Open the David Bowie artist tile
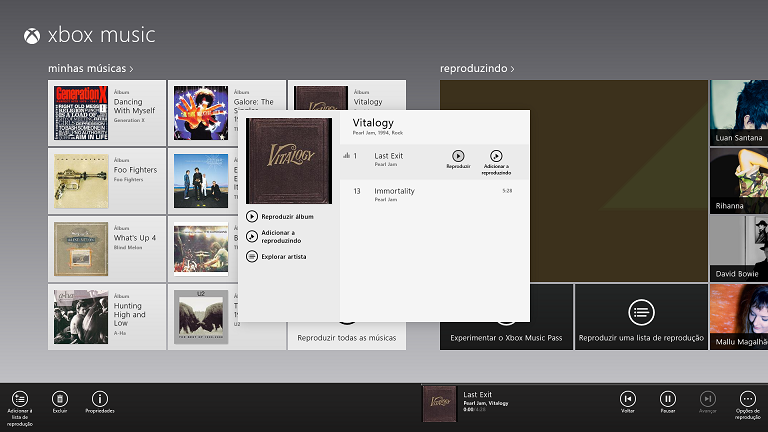This screenshot has width=768, height=432. point(739,249)
